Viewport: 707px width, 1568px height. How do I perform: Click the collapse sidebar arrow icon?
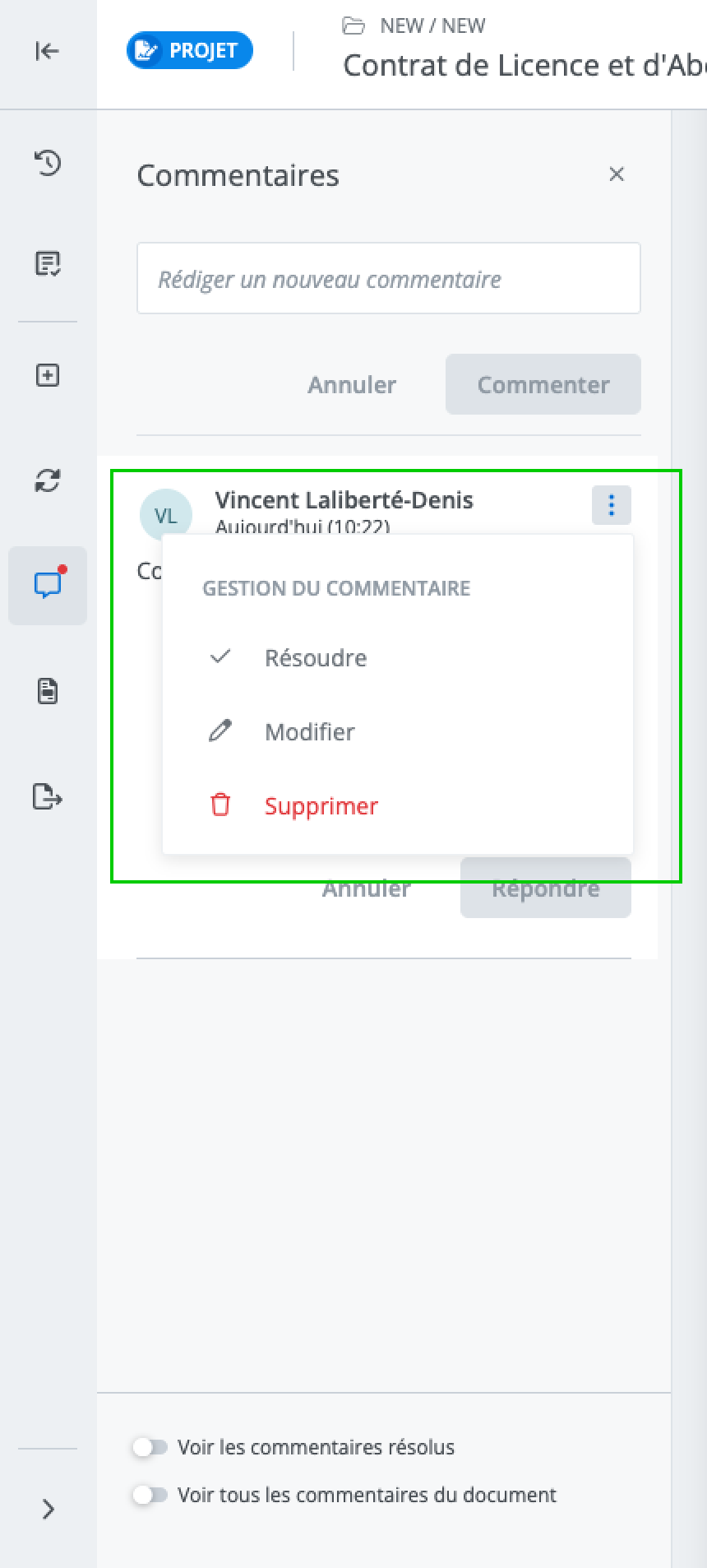click(48, 51)
